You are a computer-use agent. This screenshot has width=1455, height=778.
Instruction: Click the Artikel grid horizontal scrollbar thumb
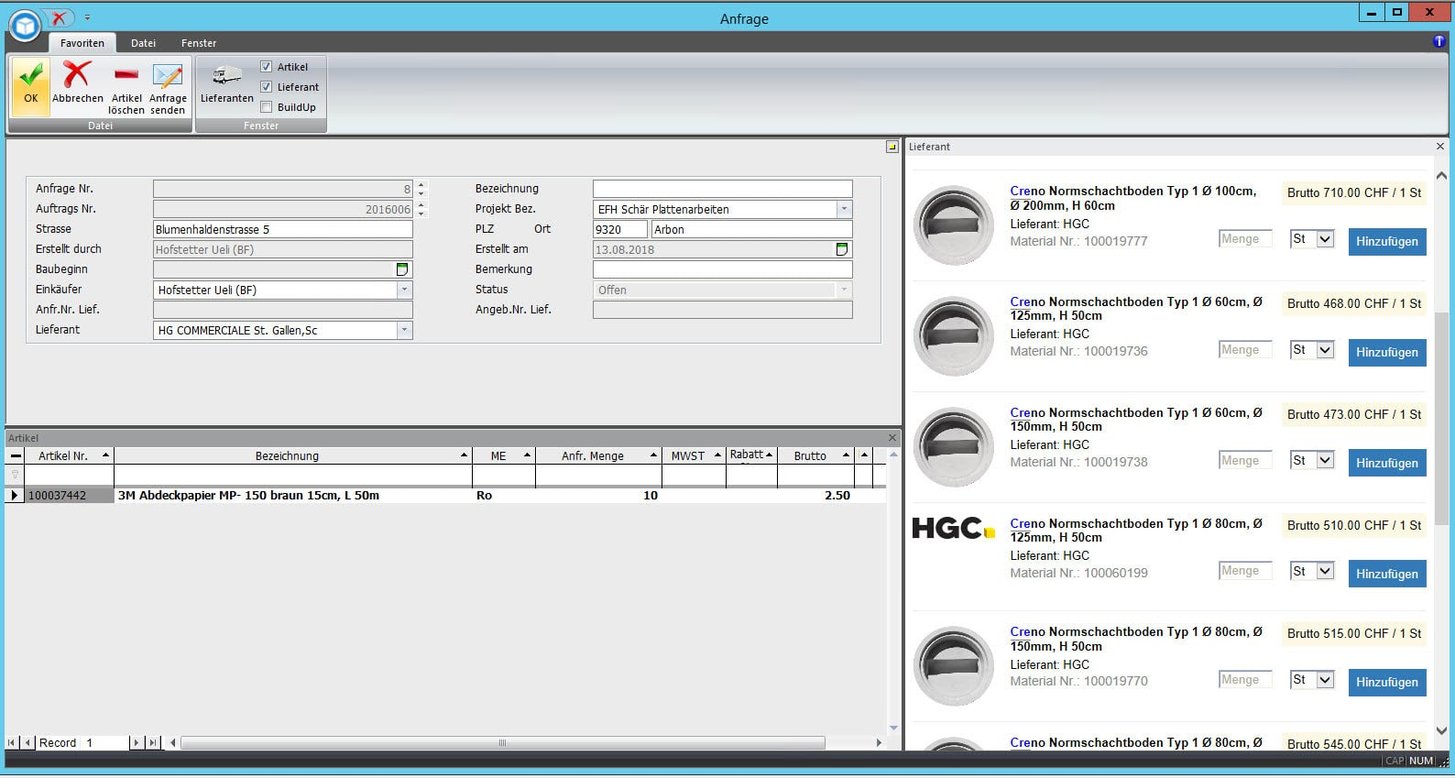502,743
